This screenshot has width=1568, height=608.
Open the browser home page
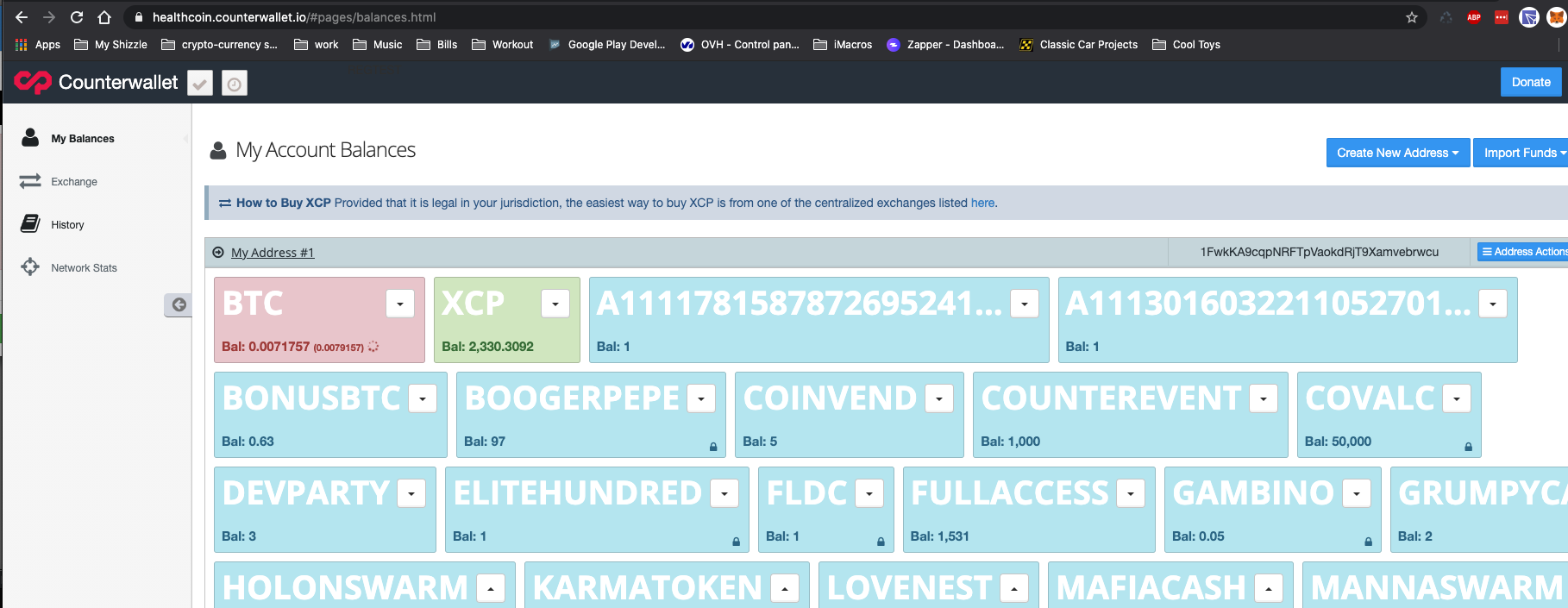point(104,17)
